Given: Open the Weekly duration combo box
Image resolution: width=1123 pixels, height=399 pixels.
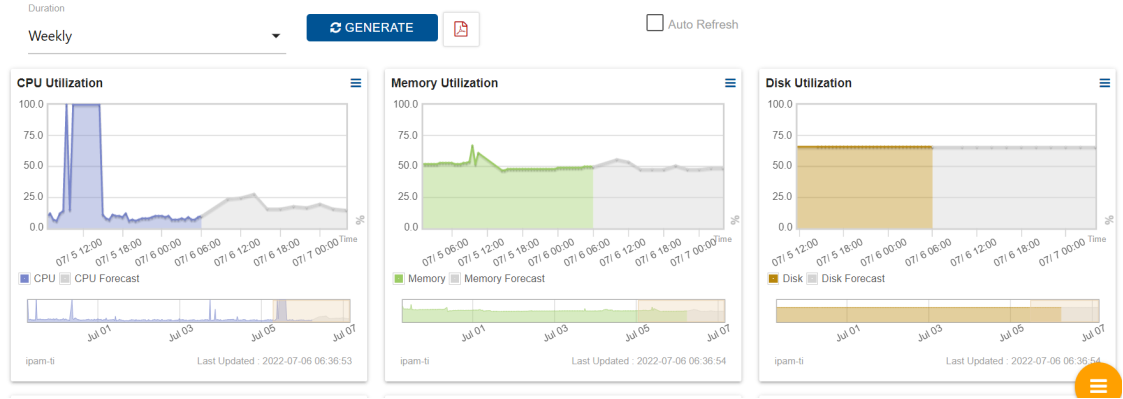Looking at the screenshot, I should pyautogui.click(x=157, y=37).
